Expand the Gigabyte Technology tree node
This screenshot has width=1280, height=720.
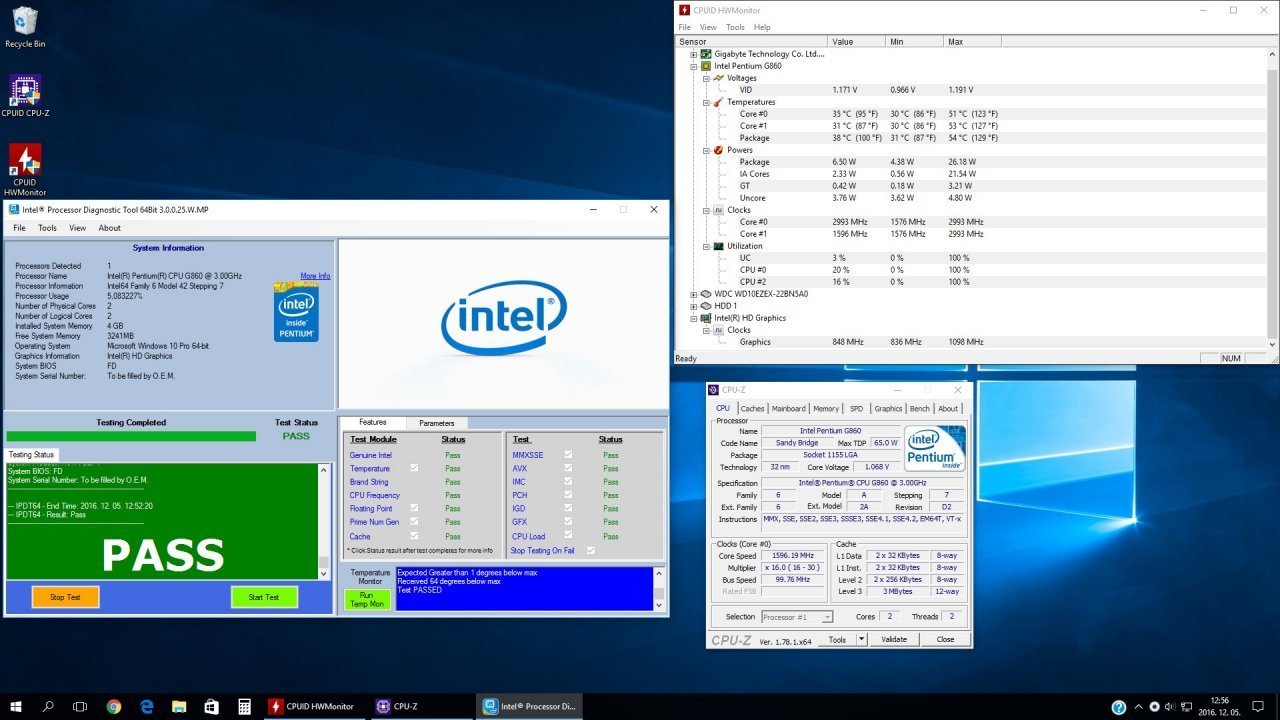point(694,54)
